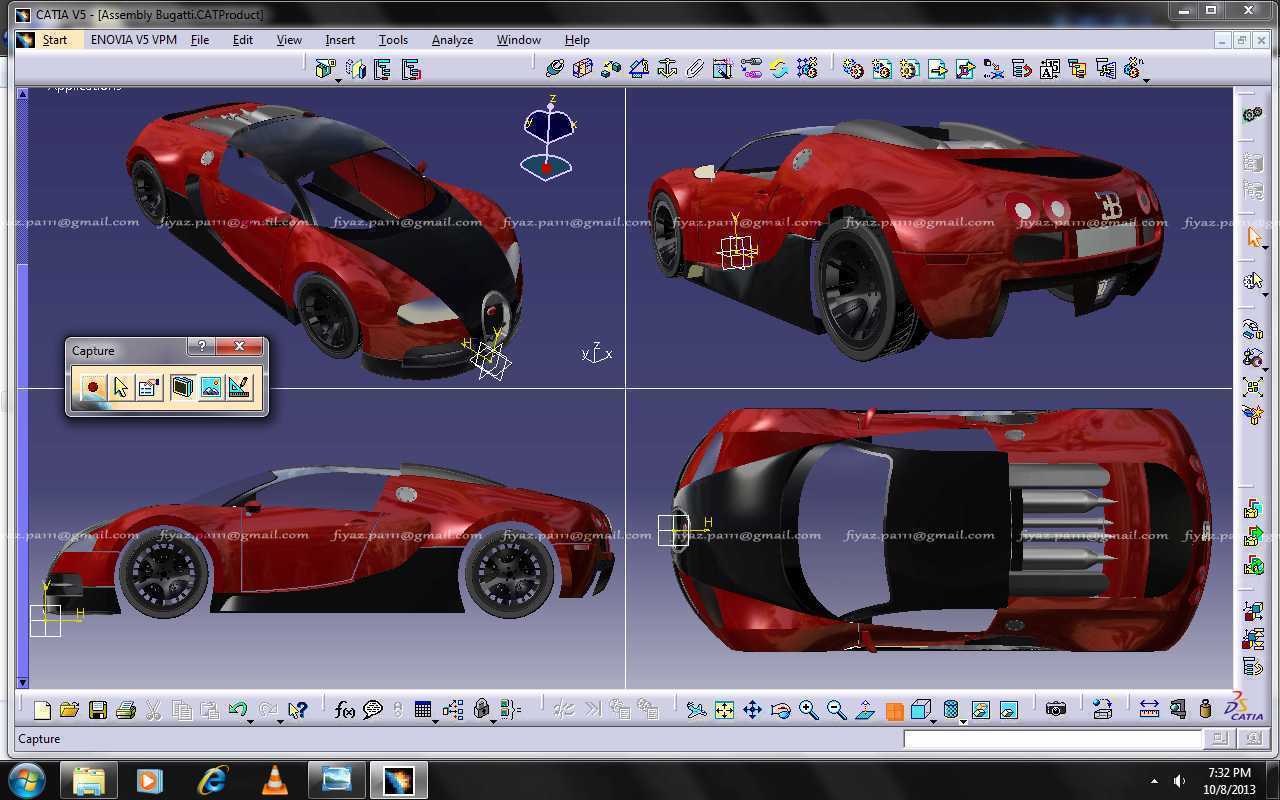Open a file using the folder icon
Screen dimensions: 1280x800
point(69,710)
